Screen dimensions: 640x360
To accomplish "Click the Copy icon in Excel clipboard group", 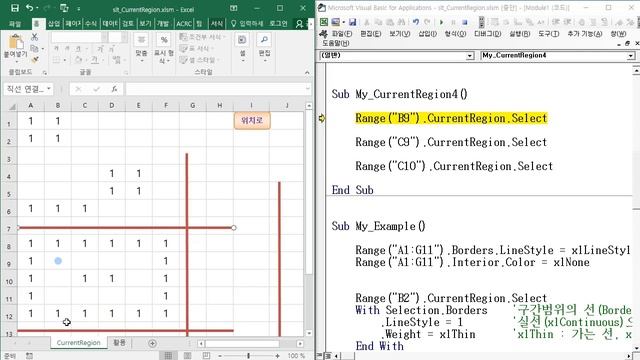I will 34,49.
